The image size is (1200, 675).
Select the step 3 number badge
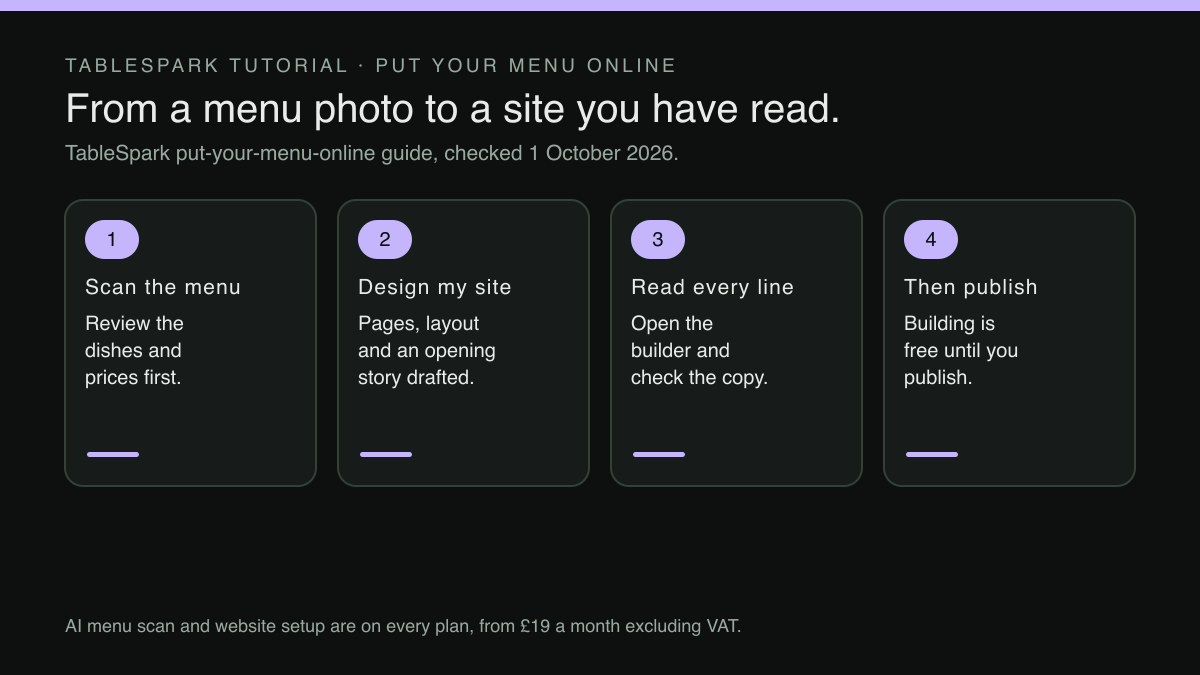(x=658, y=240)
